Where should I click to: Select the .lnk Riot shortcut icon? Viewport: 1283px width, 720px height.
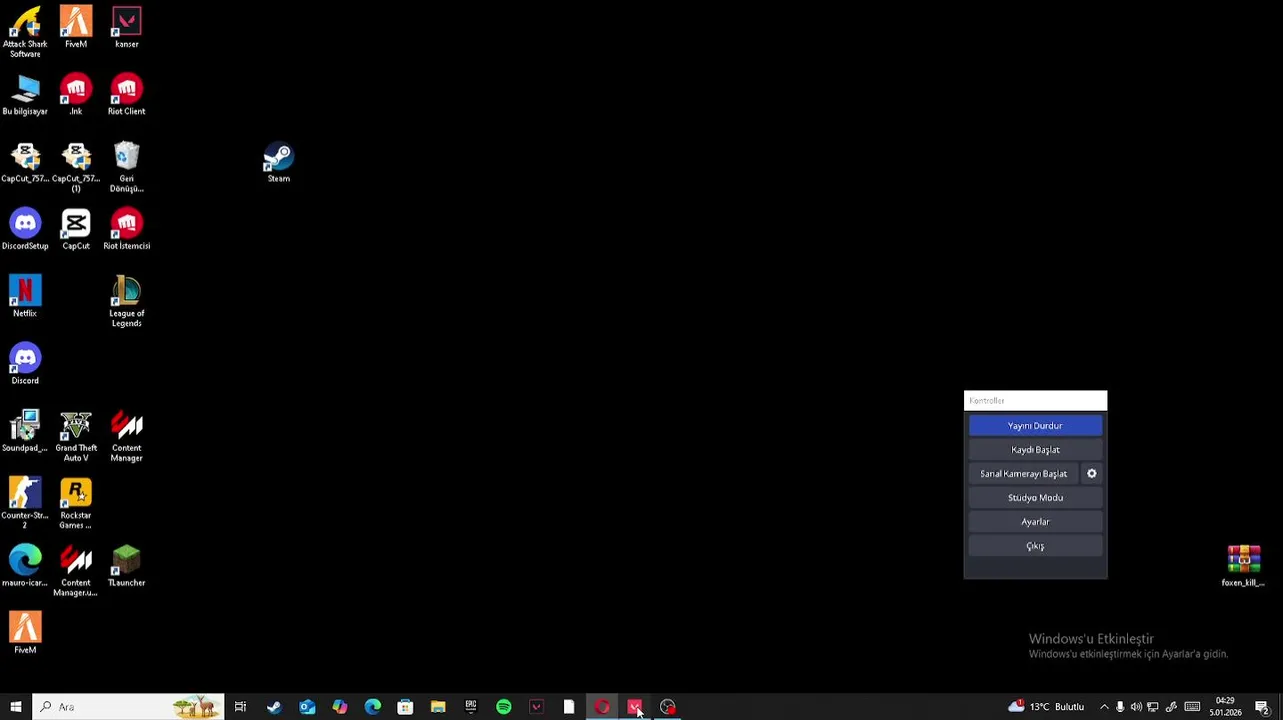76,95
